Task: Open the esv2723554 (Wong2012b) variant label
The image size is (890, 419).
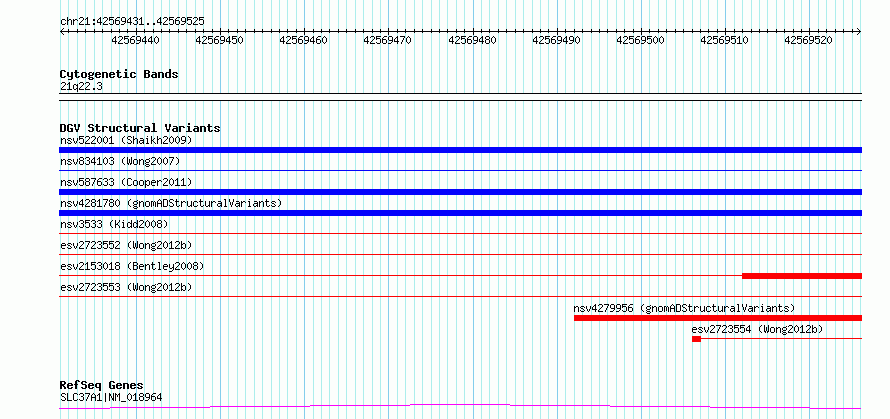Action: (x=757, y=329)
